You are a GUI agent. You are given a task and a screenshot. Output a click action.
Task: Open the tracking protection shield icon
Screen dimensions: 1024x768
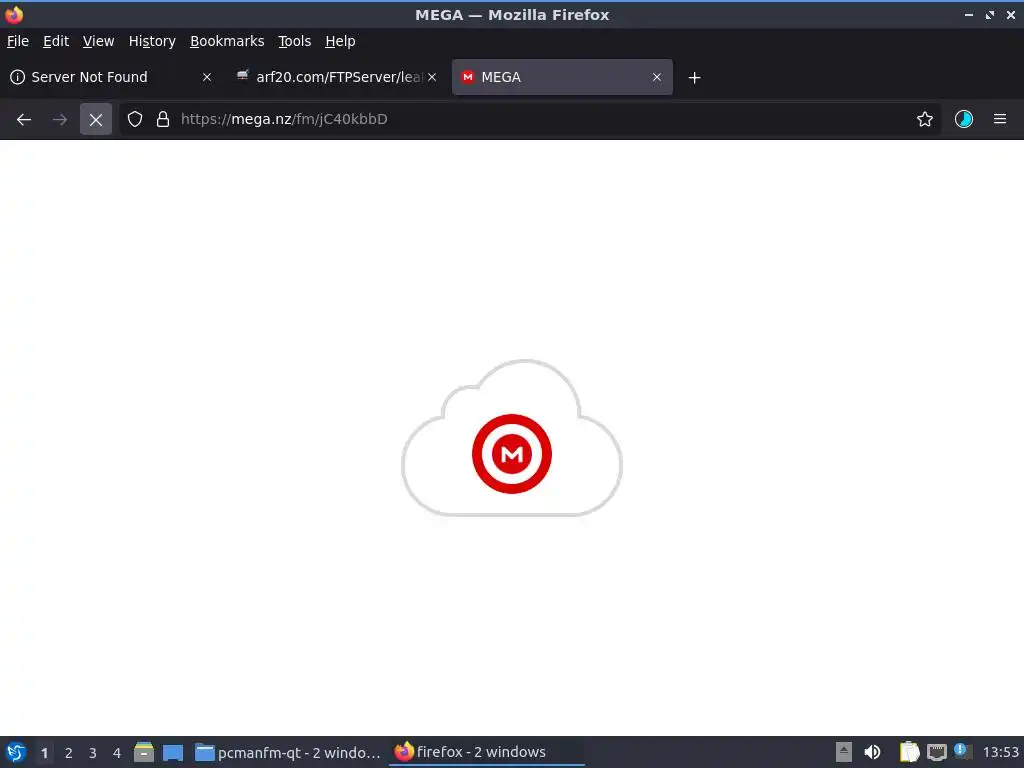coord(135,120)
